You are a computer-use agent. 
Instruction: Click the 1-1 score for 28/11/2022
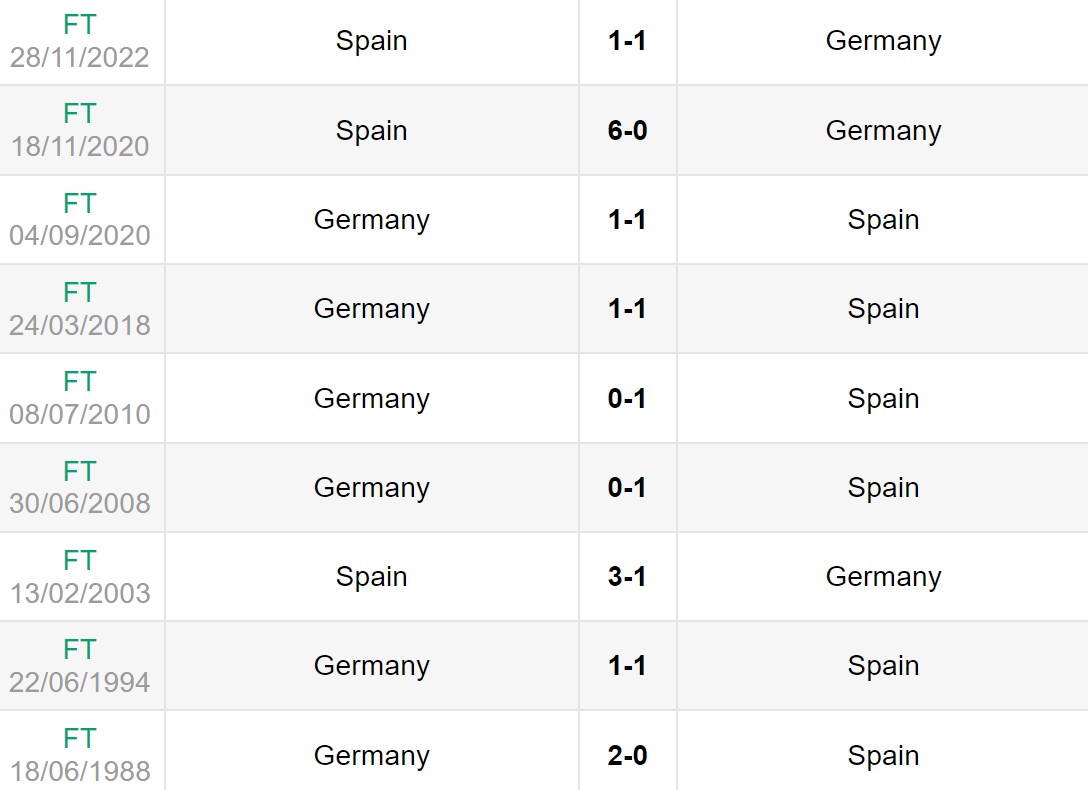pos(627,41)
